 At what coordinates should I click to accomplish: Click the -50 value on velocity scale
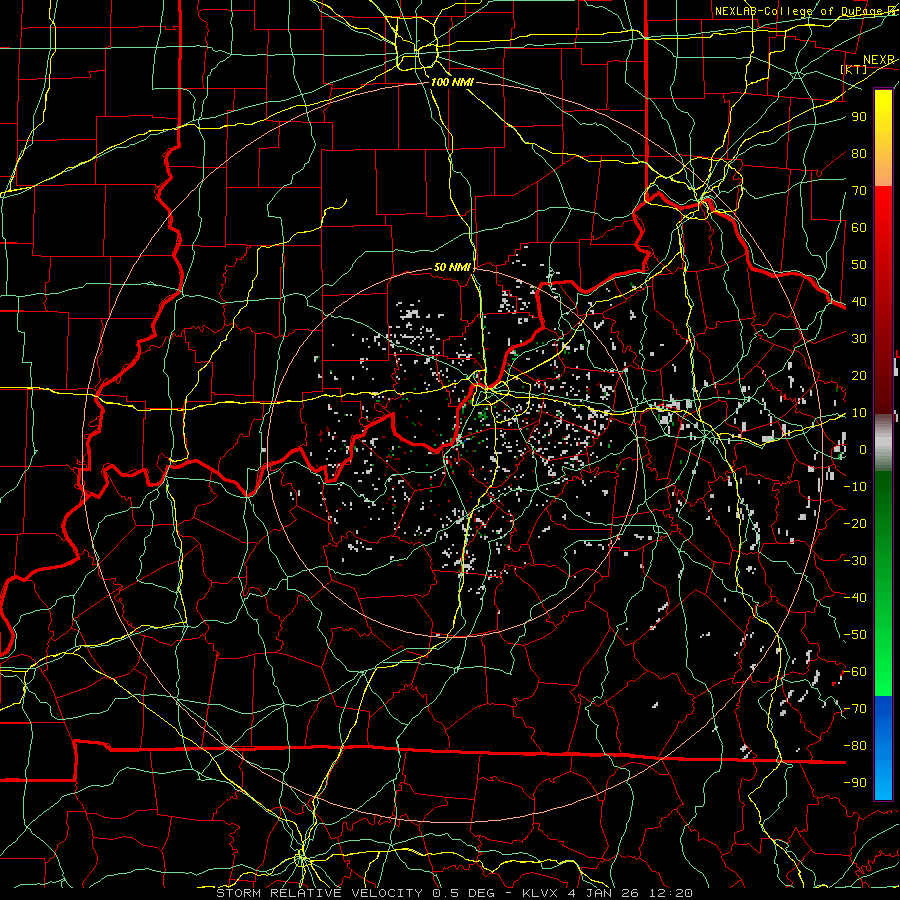pyautogui.click(x=855, y=635)
